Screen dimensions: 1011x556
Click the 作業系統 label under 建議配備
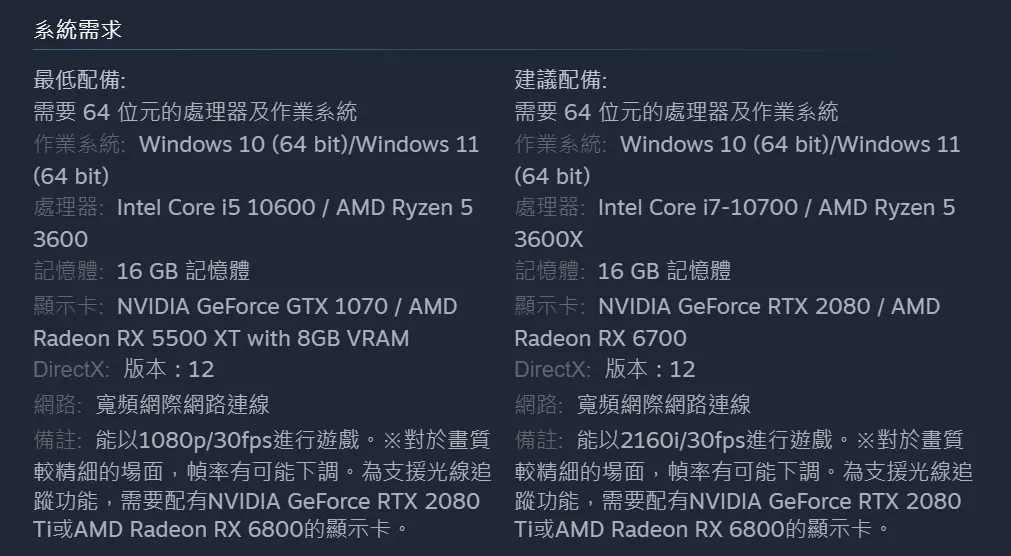pos(560,144)
